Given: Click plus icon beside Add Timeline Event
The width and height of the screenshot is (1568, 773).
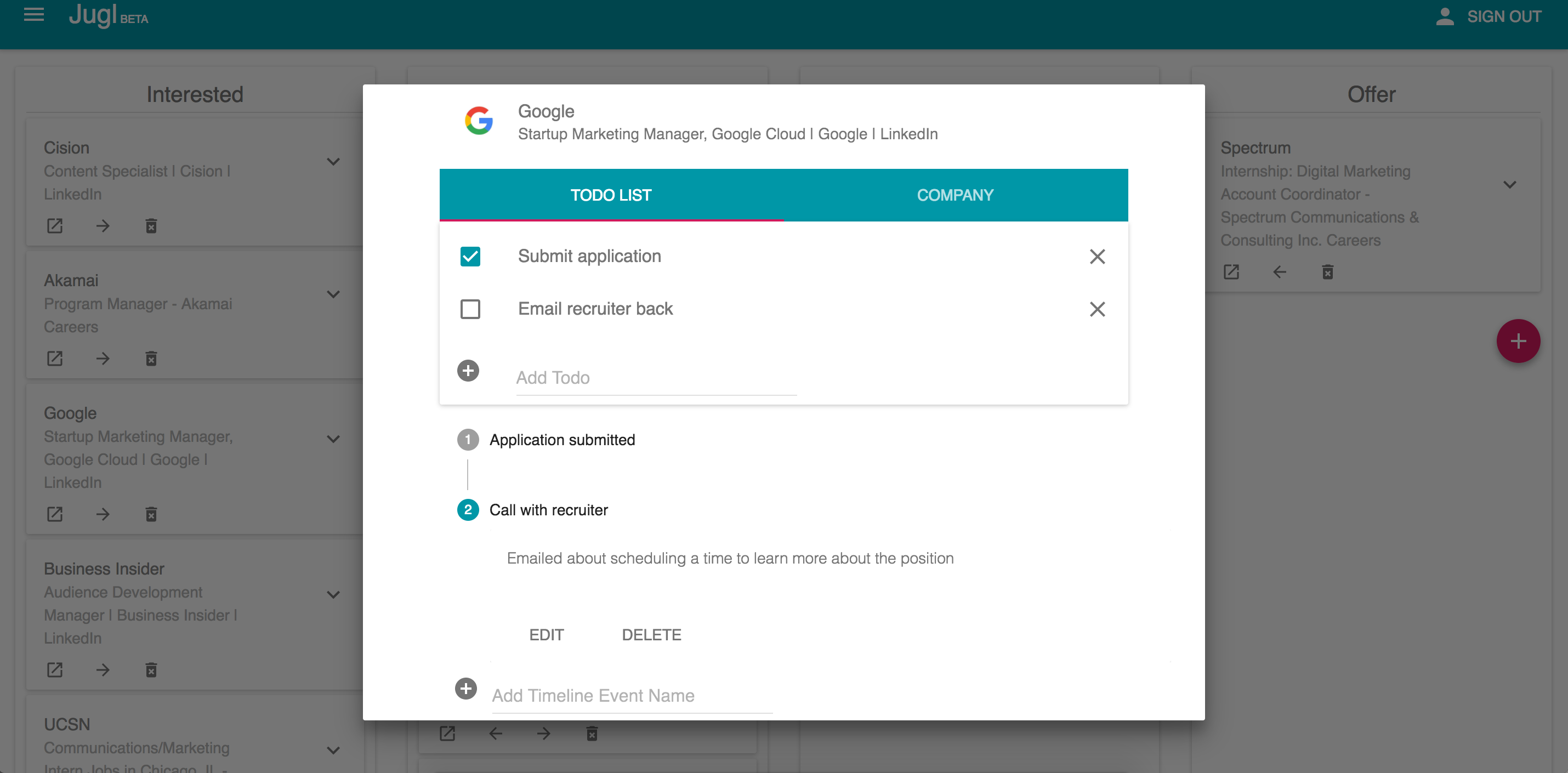Looking at the screenshot, I should [465, 689].
